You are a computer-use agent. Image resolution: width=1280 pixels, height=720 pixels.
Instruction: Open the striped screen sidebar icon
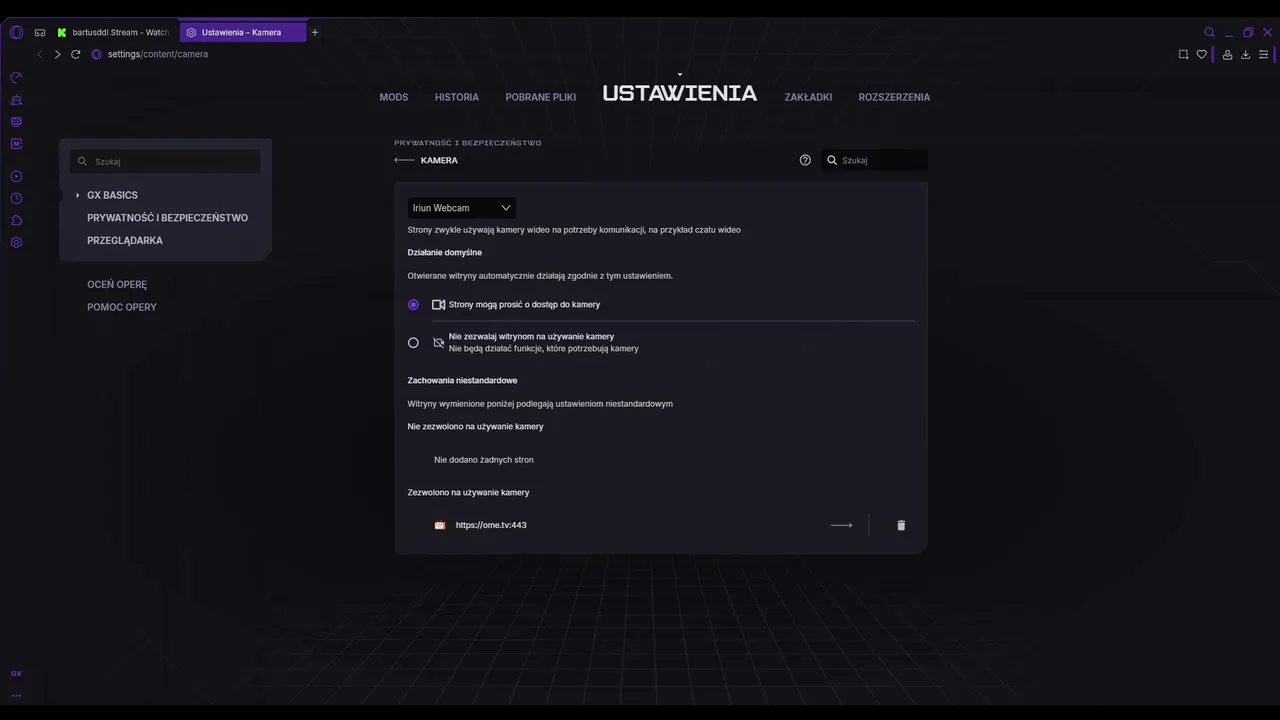tap(16, 122)
